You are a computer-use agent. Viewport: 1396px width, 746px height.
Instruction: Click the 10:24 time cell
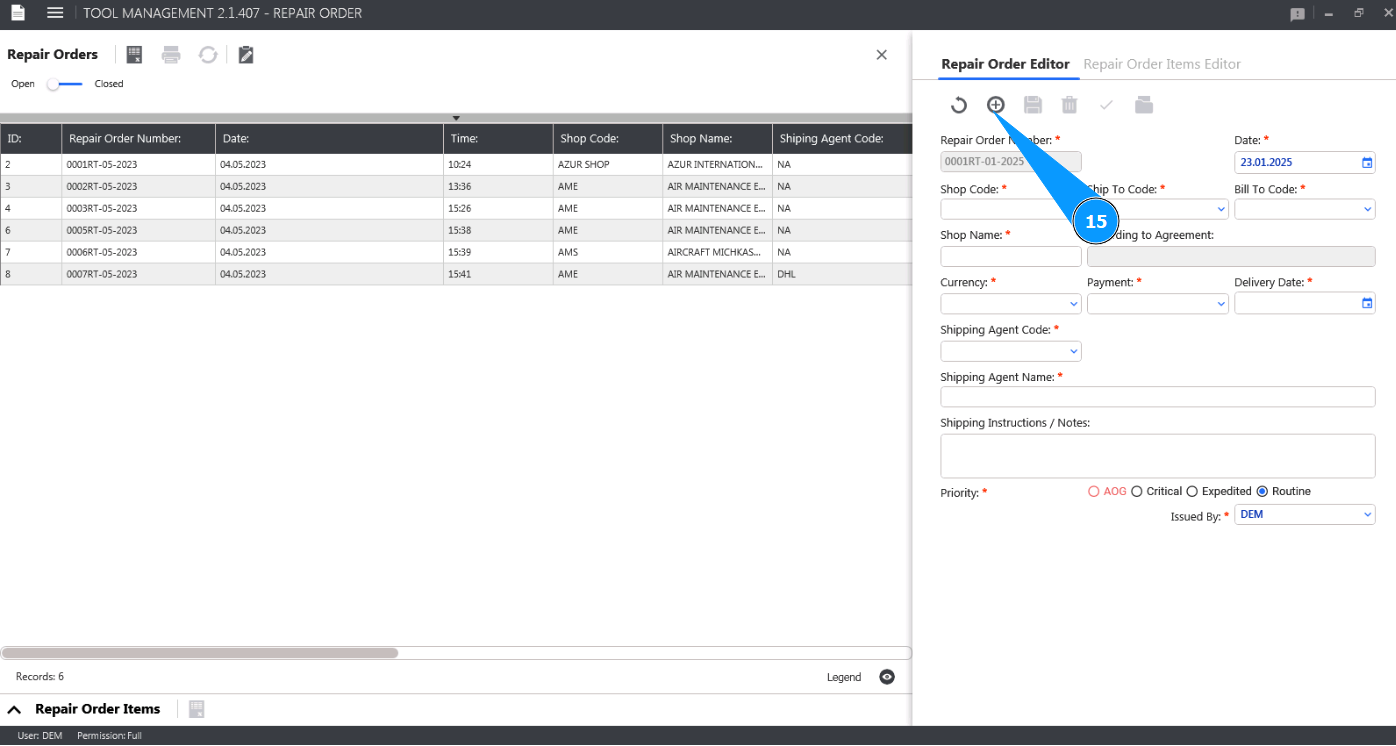point(498,164)
